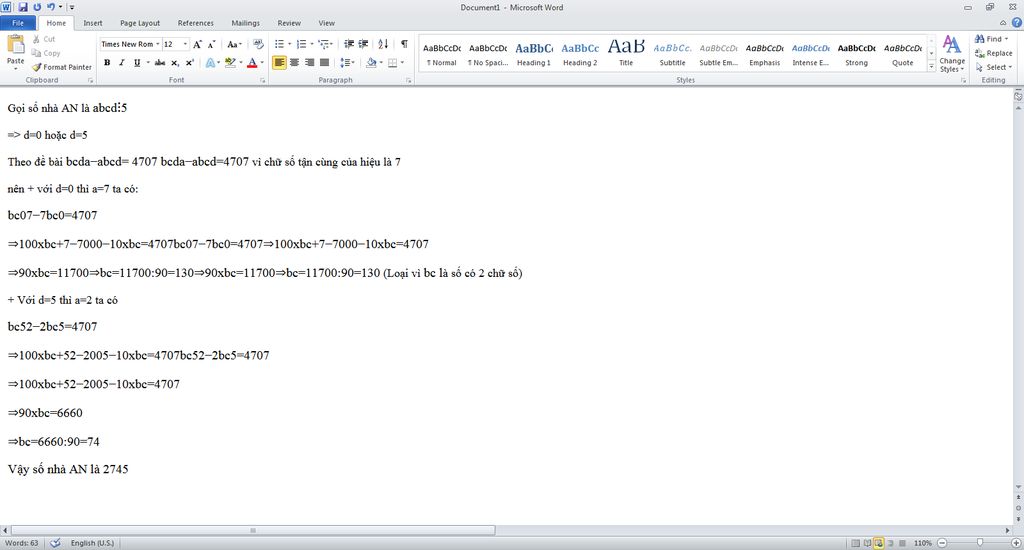Clear all formatting from selection

(x=259, y=44)
